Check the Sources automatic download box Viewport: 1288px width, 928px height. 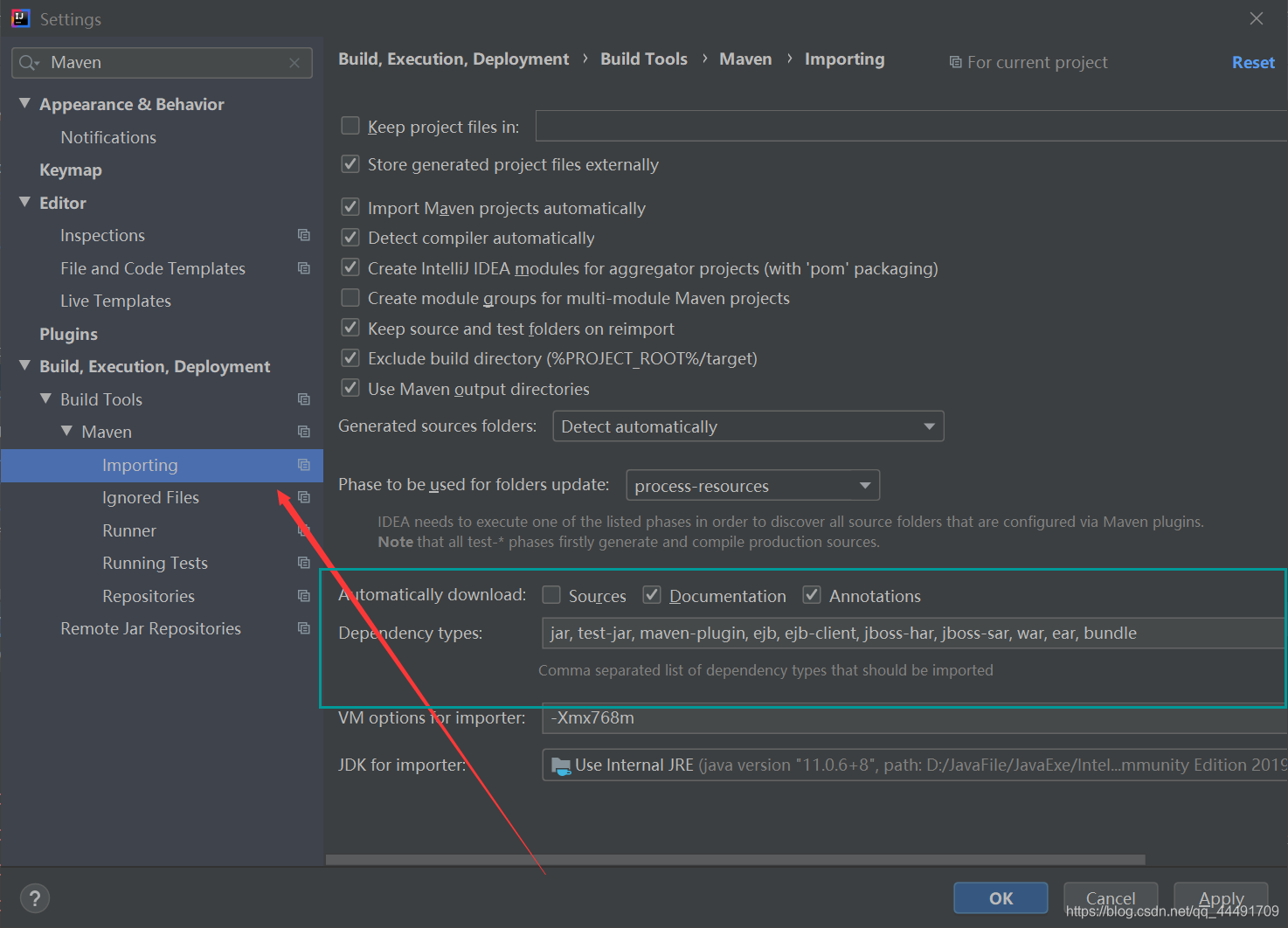551,595
